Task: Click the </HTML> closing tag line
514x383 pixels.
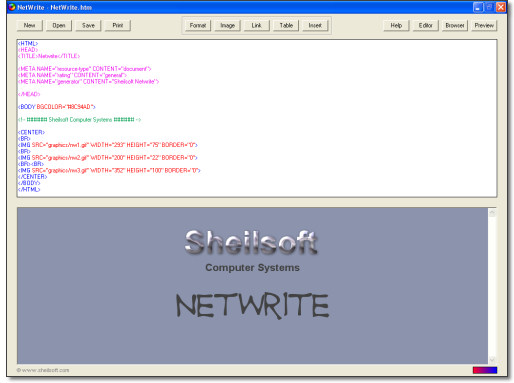Action: (29, 189)
